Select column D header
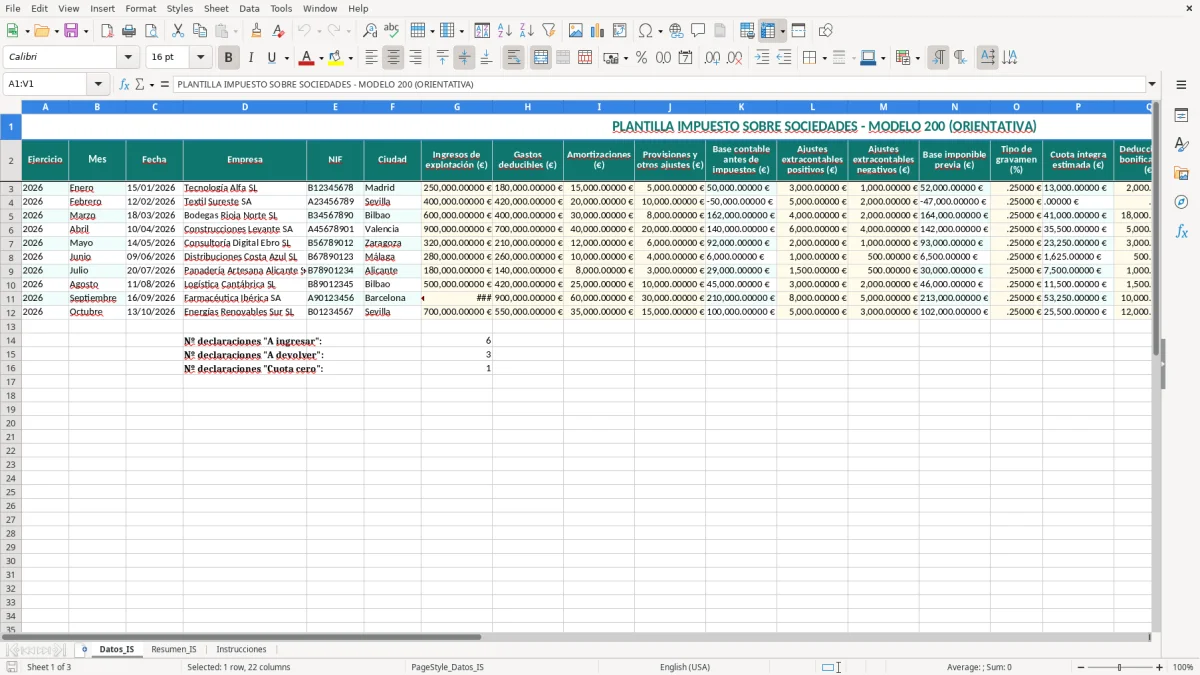The image size is (1200, 675). click(244, 106)
